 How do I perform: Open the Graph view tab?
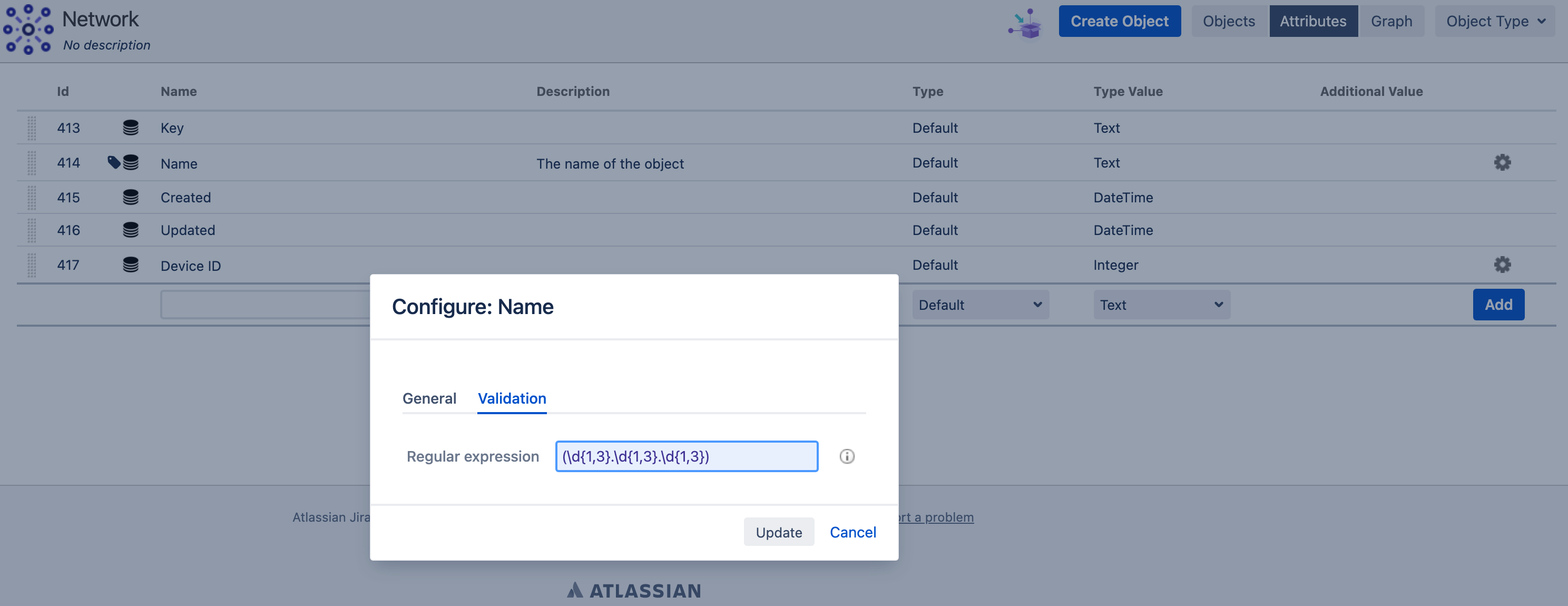click(x=1391, y=21)
